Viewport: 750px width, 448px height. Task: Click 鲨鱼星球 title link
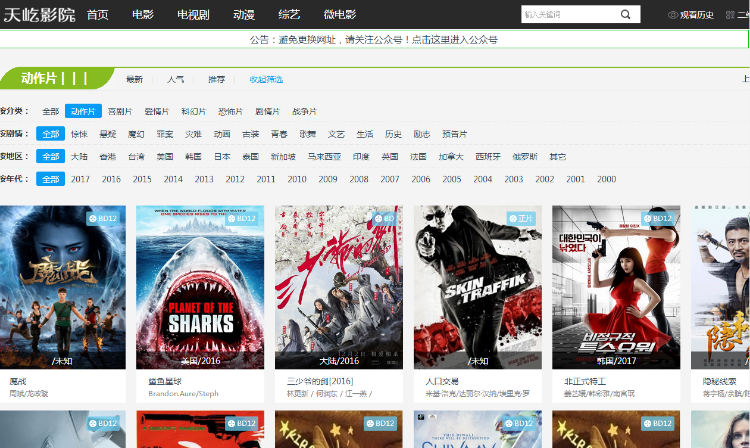165,381
